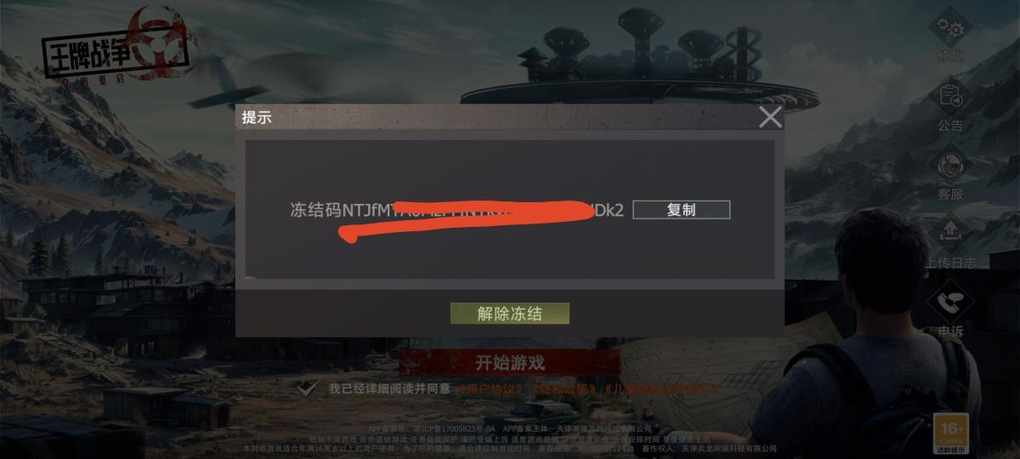Close the 提示 dialog with X
The width and height of the screenshot is (1020, 459).
[770, 117]
